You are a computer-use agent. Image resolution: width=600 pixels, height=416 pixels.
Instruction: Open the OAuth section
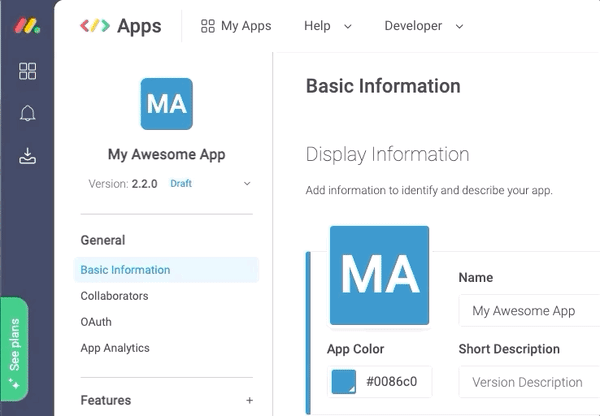pyautogui.click(x=96, y=322)
